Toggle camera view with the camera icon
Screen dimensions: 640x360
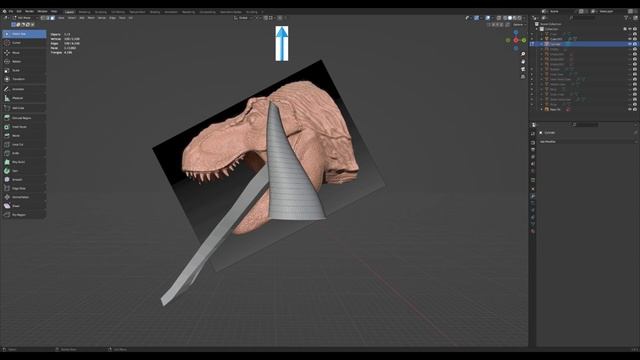pyautogui.click(x=523, y=69)
